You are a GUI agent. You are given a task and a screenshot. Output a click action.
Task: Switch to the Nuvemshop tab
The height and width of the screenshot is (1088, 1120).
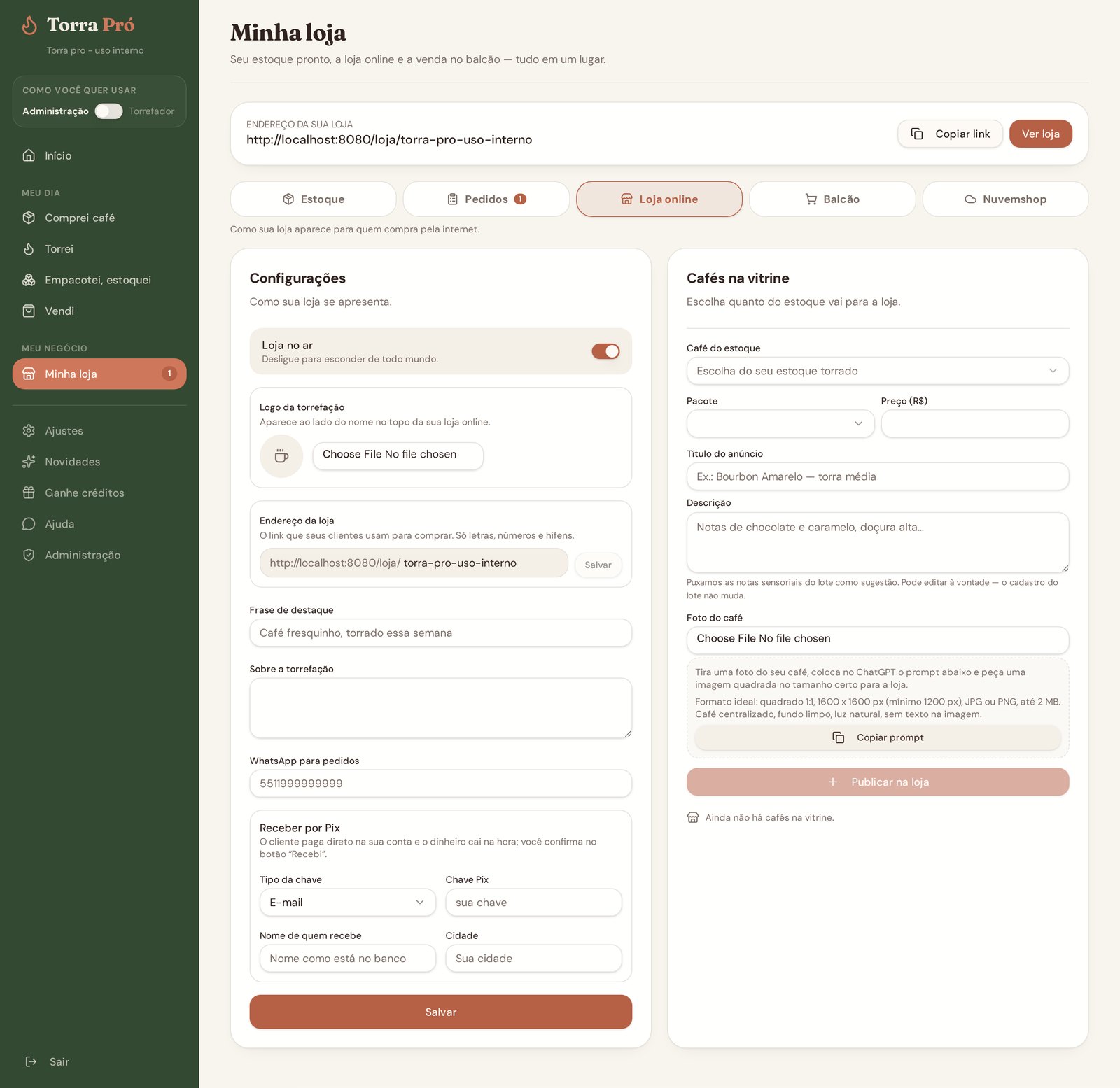click(x=1005, y=199)
